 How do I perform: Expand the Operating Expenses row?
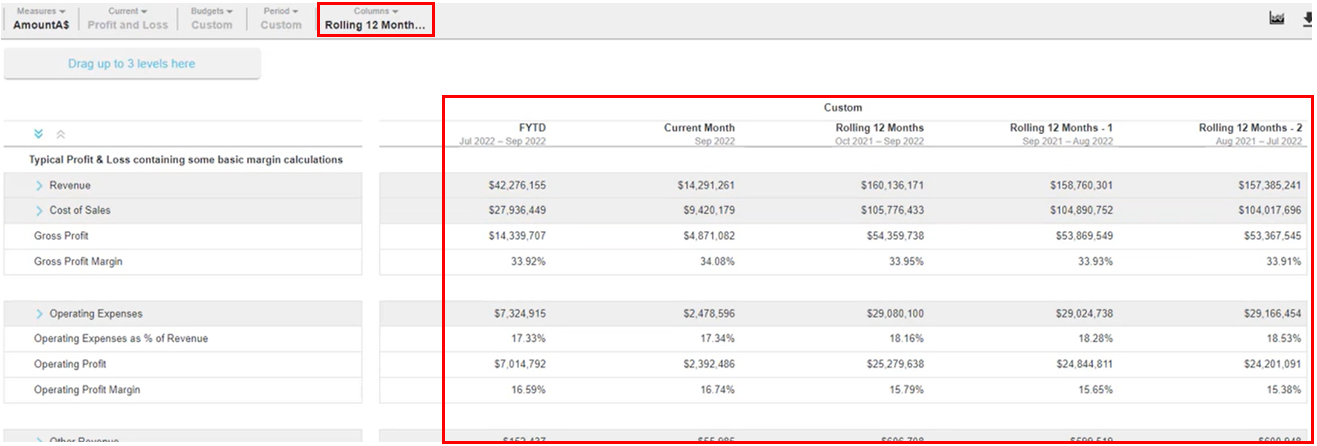point(40,314)
